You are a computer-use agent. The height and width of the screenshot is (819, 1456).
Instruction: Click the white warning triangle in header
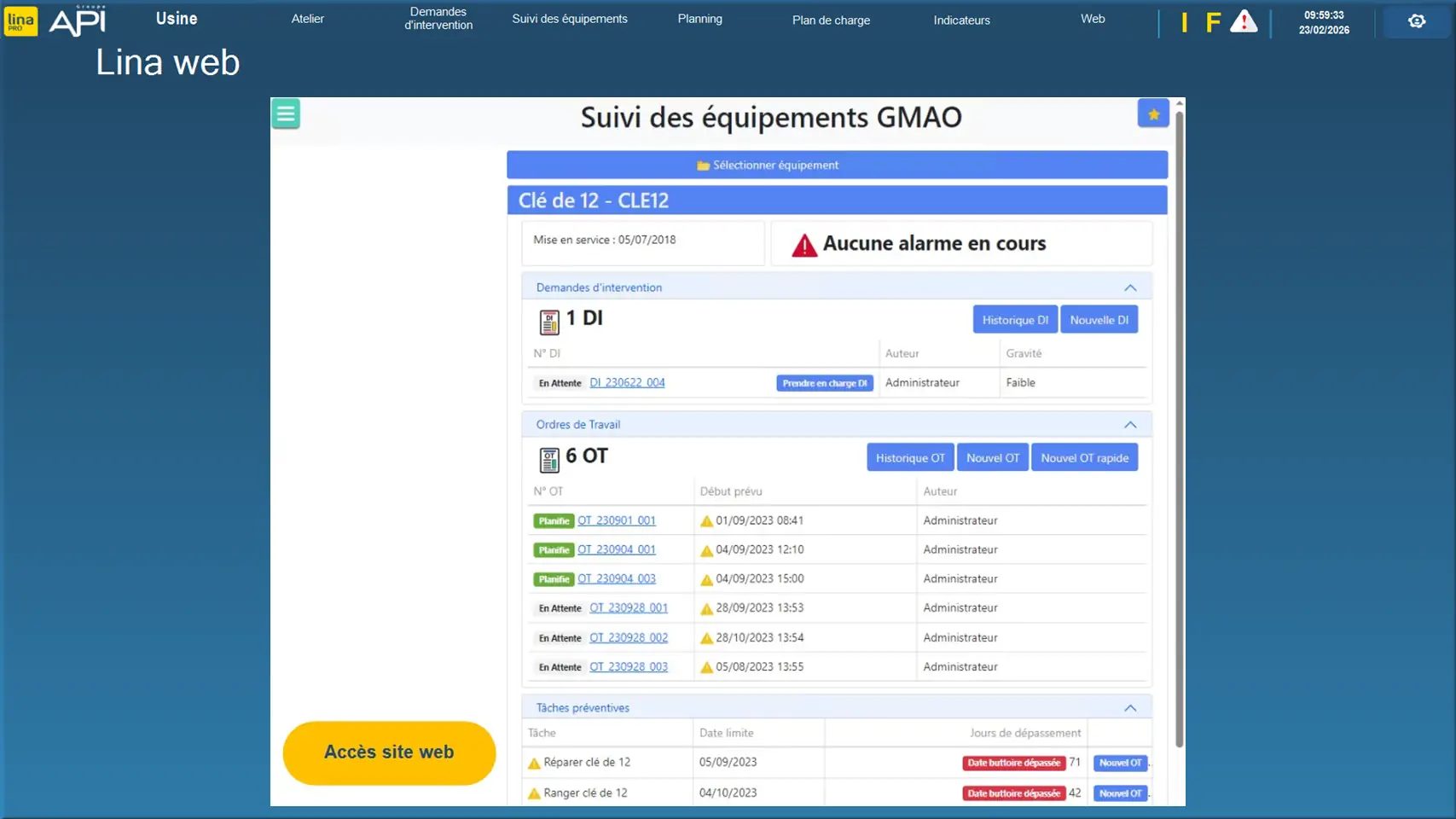(1244, 21)
